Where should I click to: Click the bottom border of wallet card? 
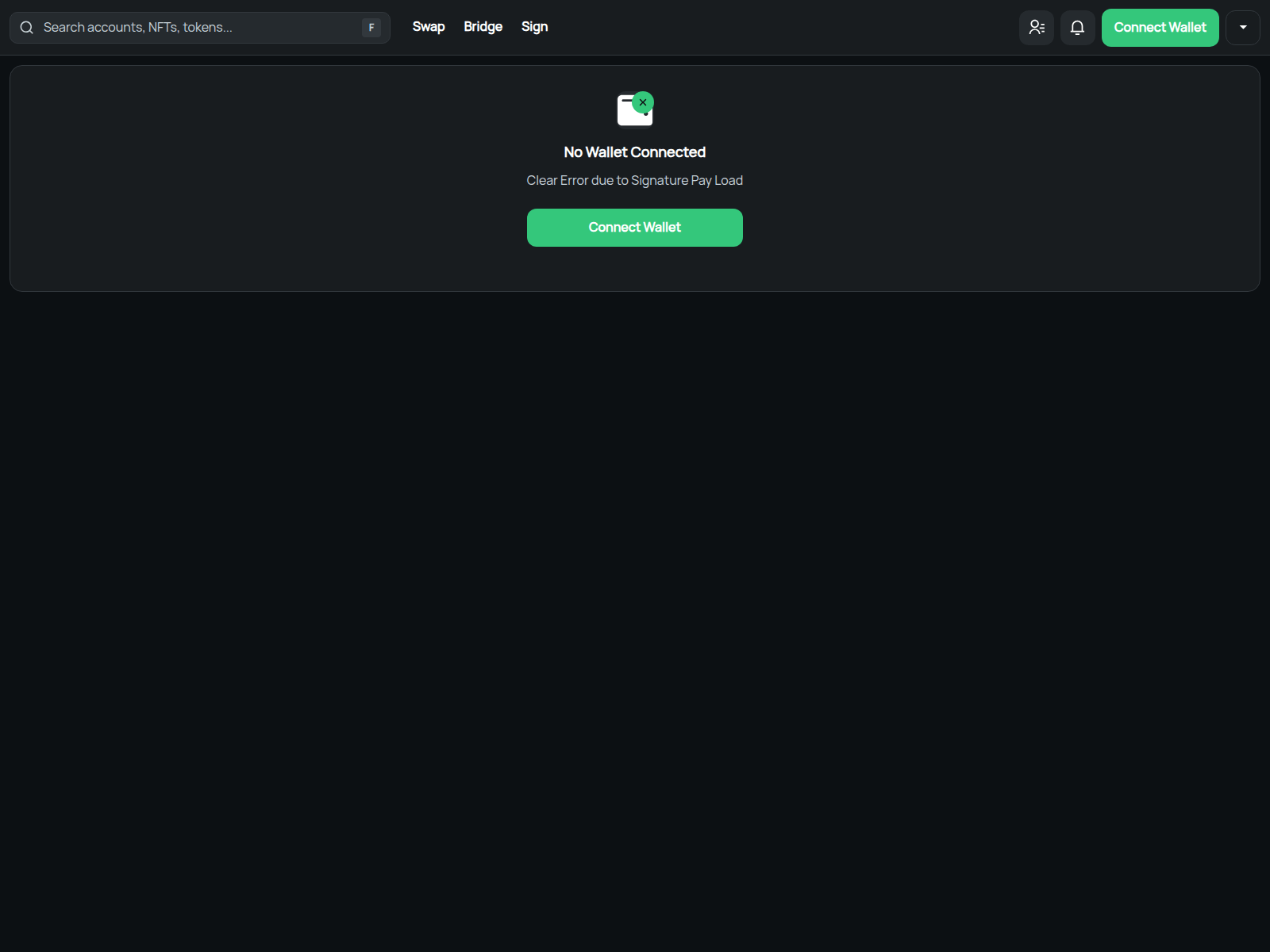635,291
